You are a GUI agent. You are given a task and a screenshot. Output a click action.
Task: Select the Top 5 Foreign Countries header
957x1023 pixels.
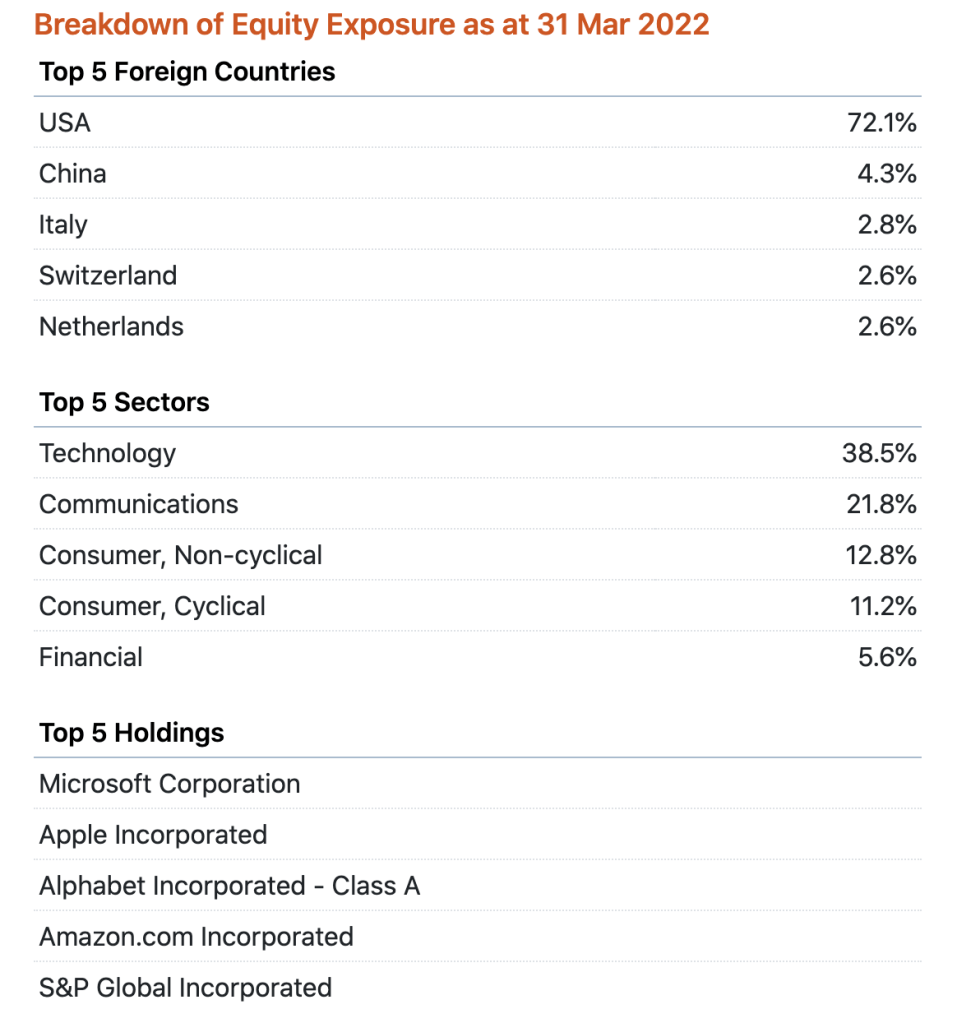point(187,72)
